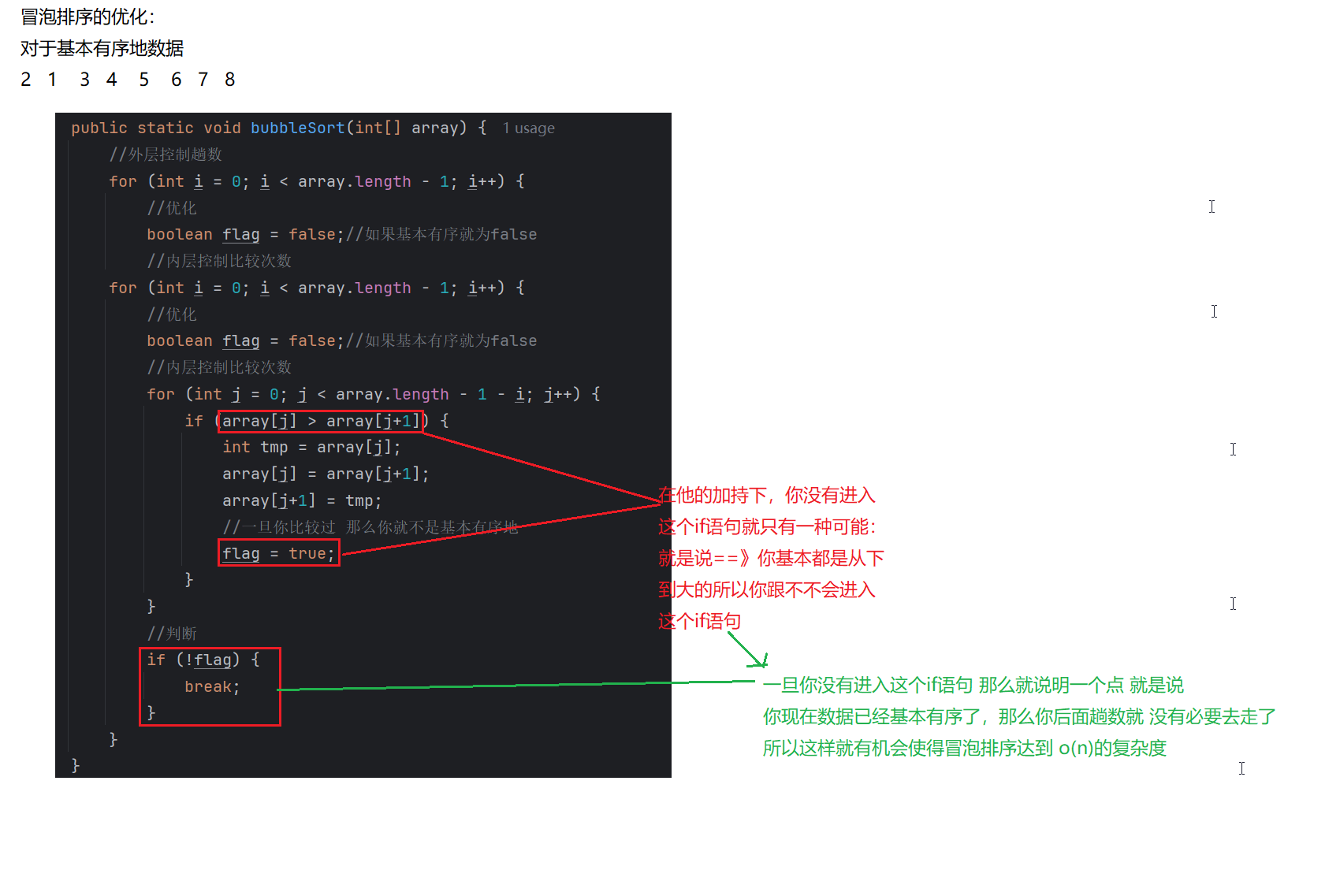Screen dimensions: 1340x896
Task: Click the code line "int tmp = array[j];"
Action: pos(311,448)
